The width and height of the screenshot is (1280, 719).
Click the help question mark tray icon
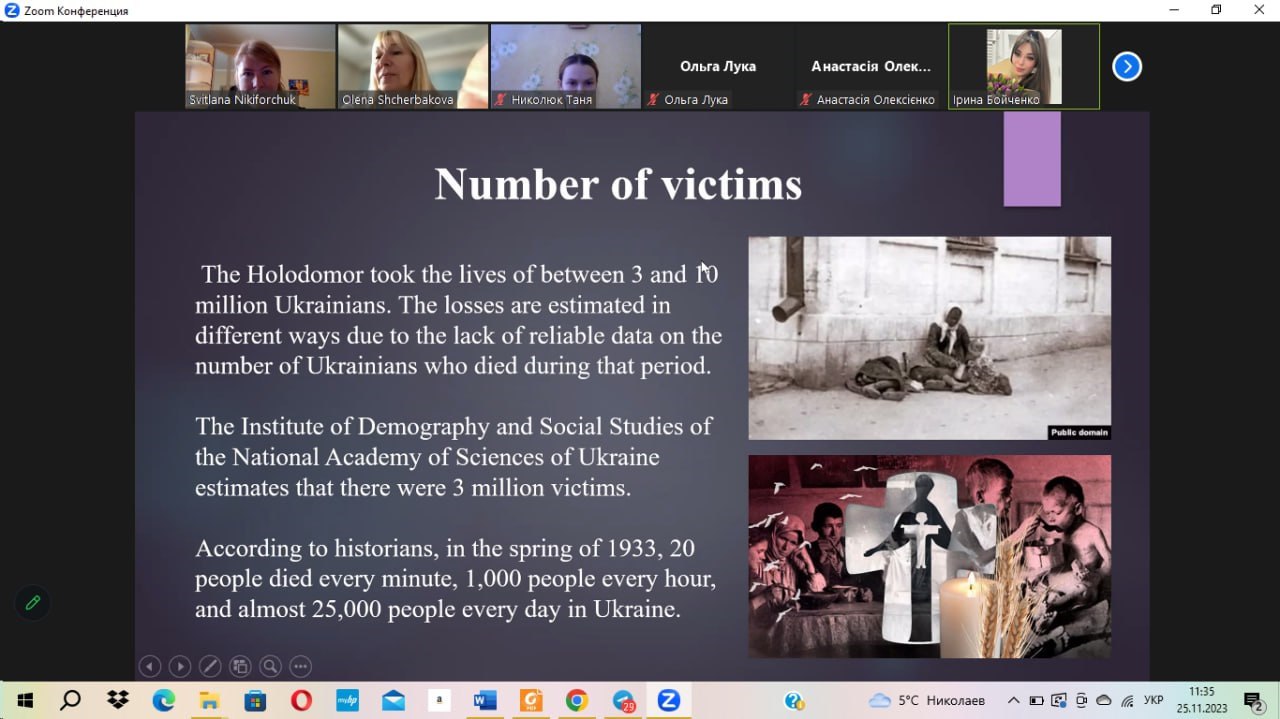coord(795,701)
